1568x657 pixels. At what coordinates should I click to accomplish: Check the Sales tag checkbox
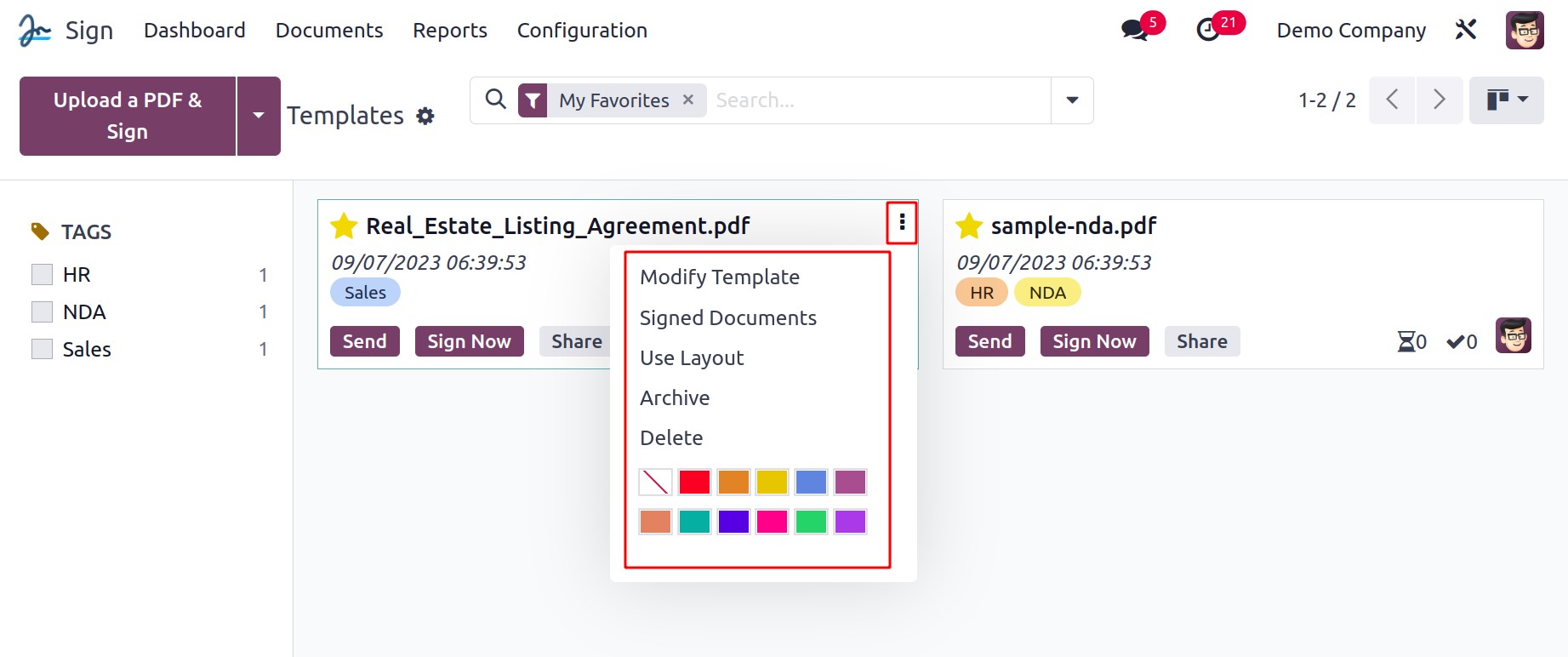[42, 349]
